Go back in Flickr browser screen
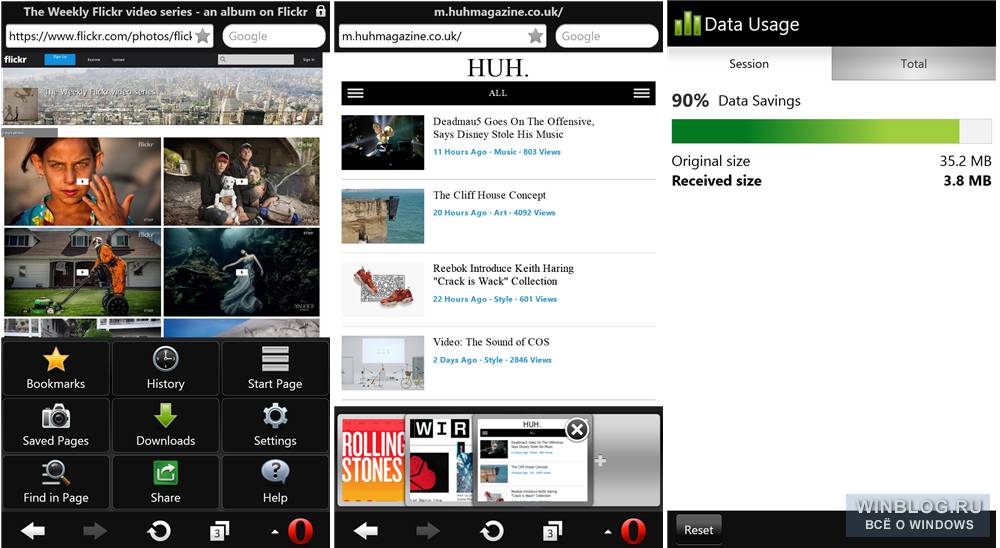The height and width of the screenshot is (548, 1000). click(x=33, y=530)
